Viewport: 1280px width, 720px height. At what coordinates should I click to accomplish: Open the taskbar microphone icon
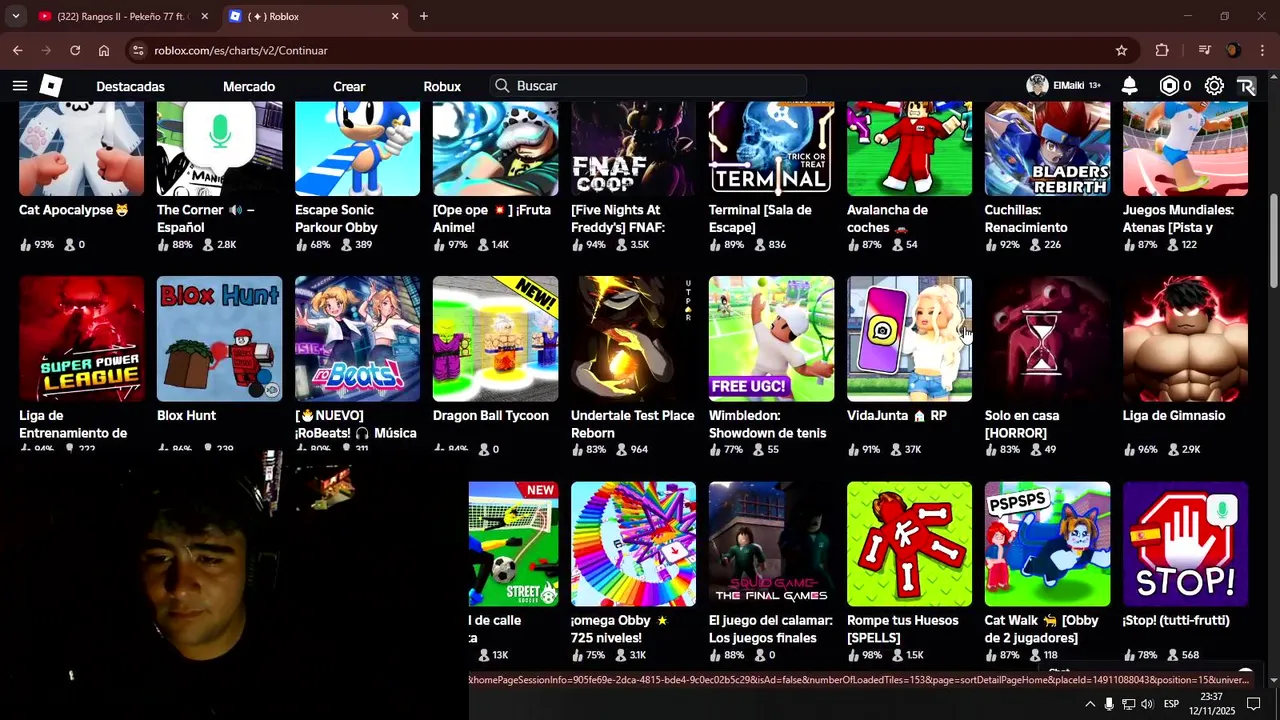tap(1109, 704)
